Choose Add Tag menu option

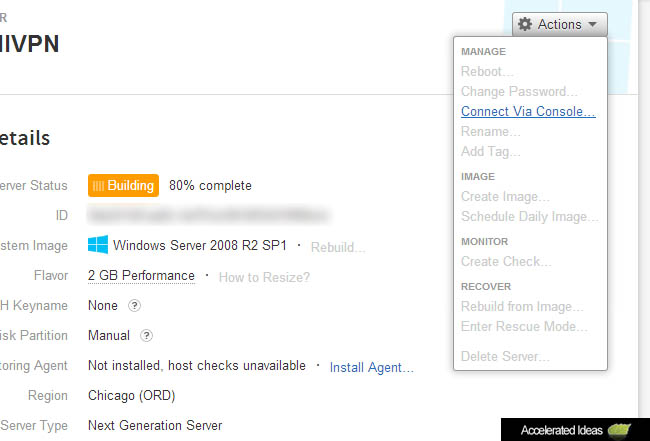[x=490, y=152]
